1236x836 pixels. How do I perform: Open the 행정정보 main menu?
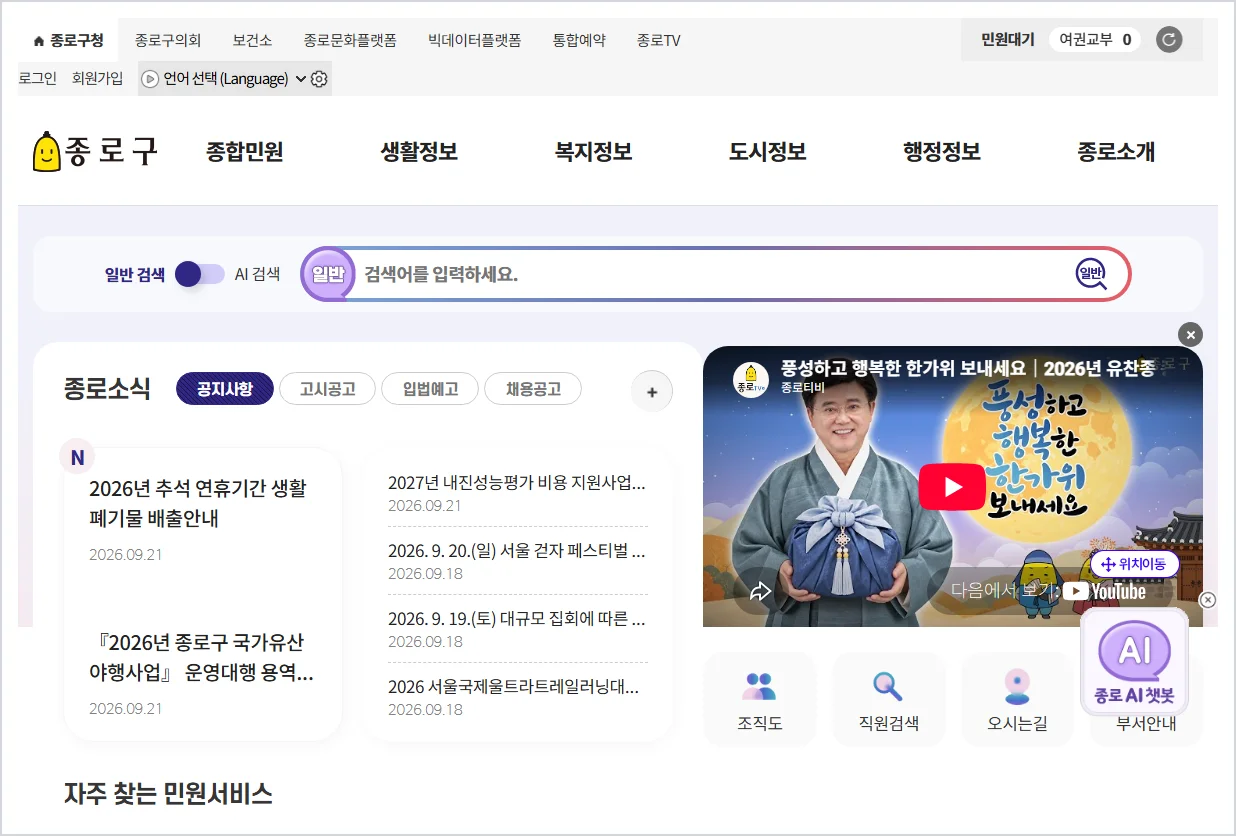point(942,152)
